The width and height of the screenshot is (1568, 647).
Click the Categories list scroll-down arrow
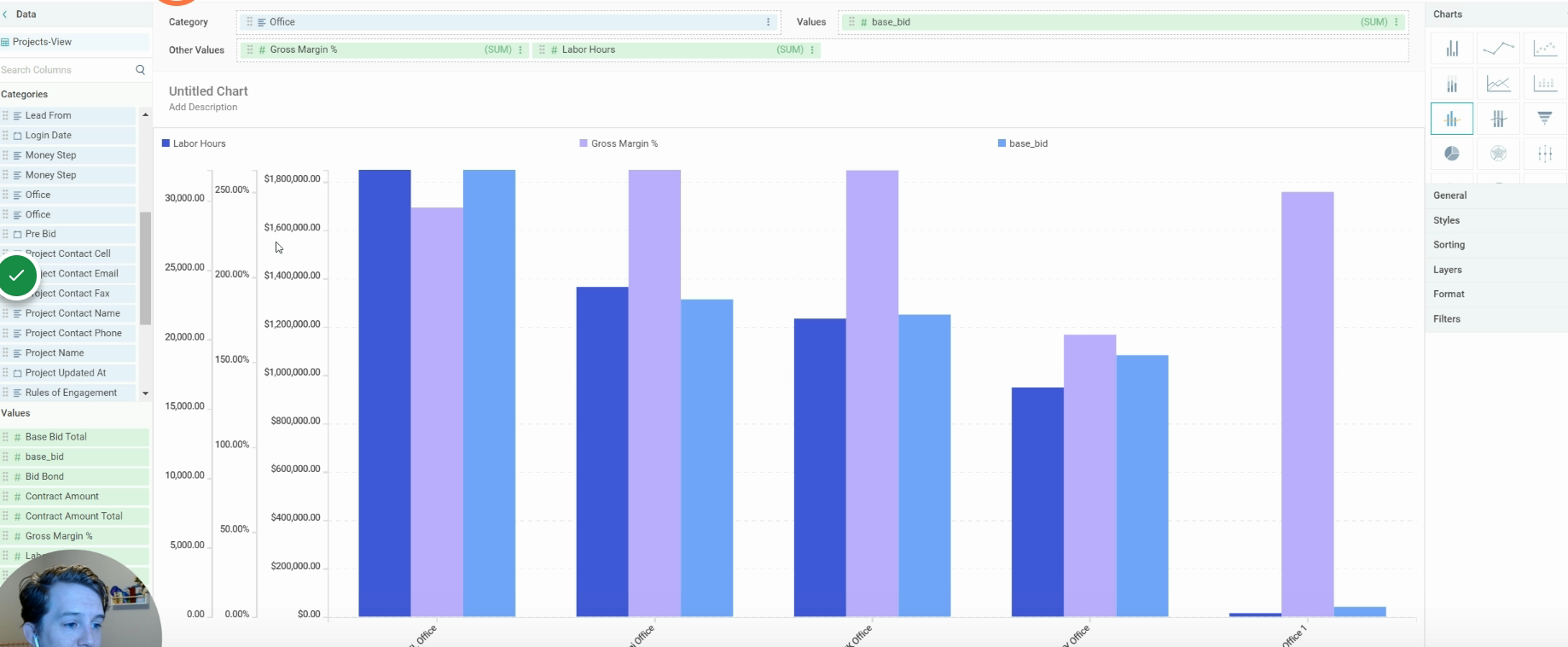[x=145, y=393]
